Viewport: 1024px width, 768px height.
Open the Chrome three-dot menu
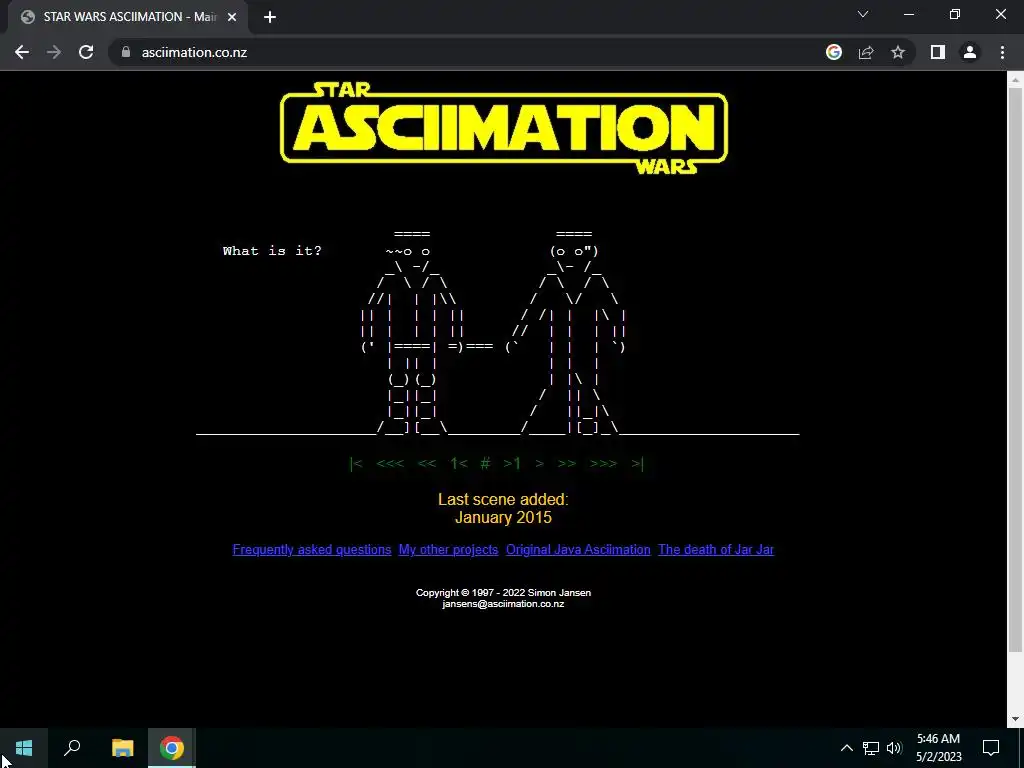click(1002, 52)
